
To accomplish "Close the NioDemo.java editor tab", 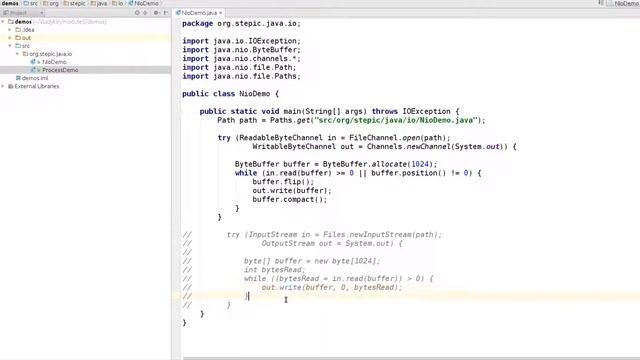I will click(x=221, y=13).
